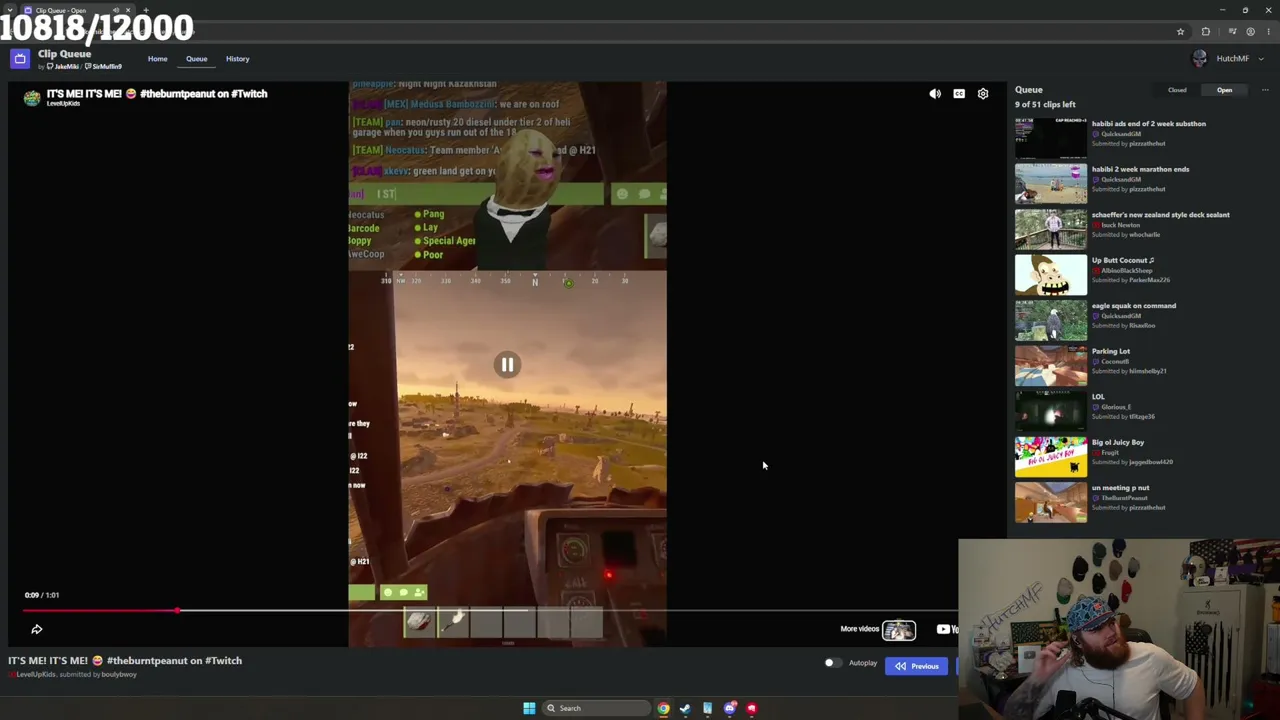This screenshot has width=1280, height=720.
Task: Toggle closed captions on the video
Action: tap(959, 94)
